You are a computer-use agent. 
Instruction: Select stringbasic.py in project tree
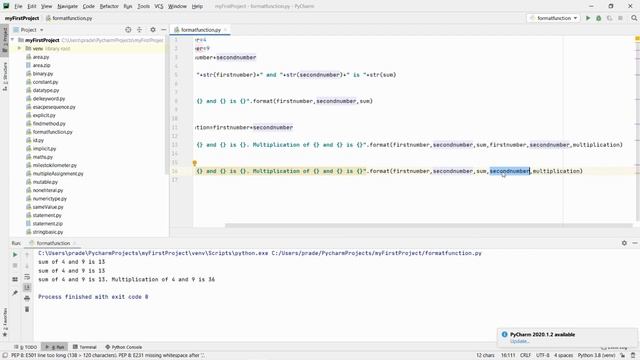[48, 232]
